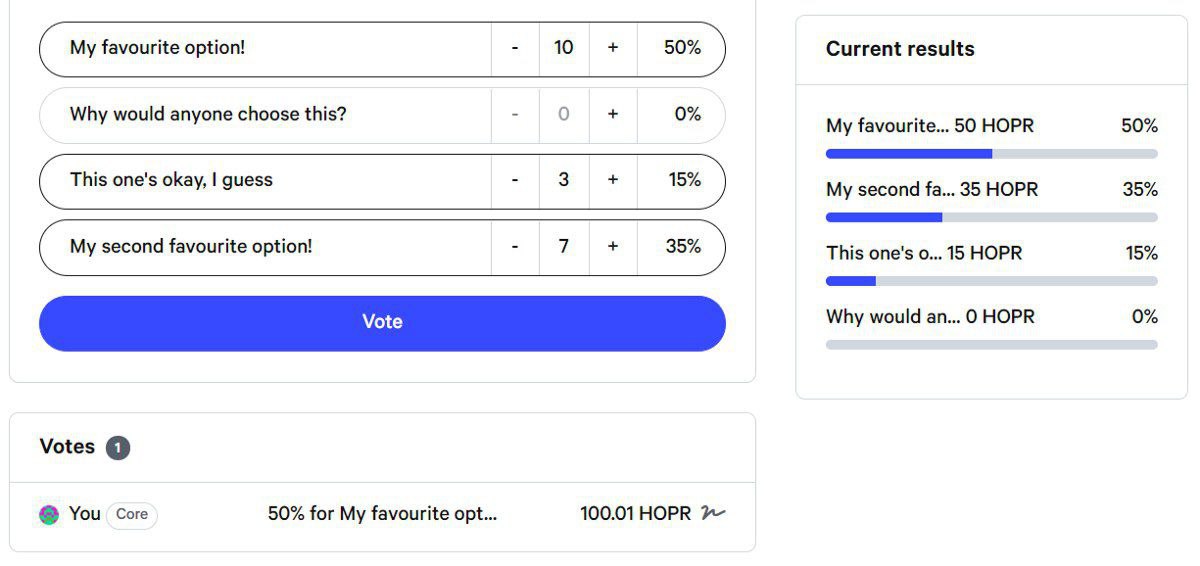Image resolution: width=1200 pixels, height=566 pixels.
Task: Decrease votes for My favourite option
Action: 515,48
